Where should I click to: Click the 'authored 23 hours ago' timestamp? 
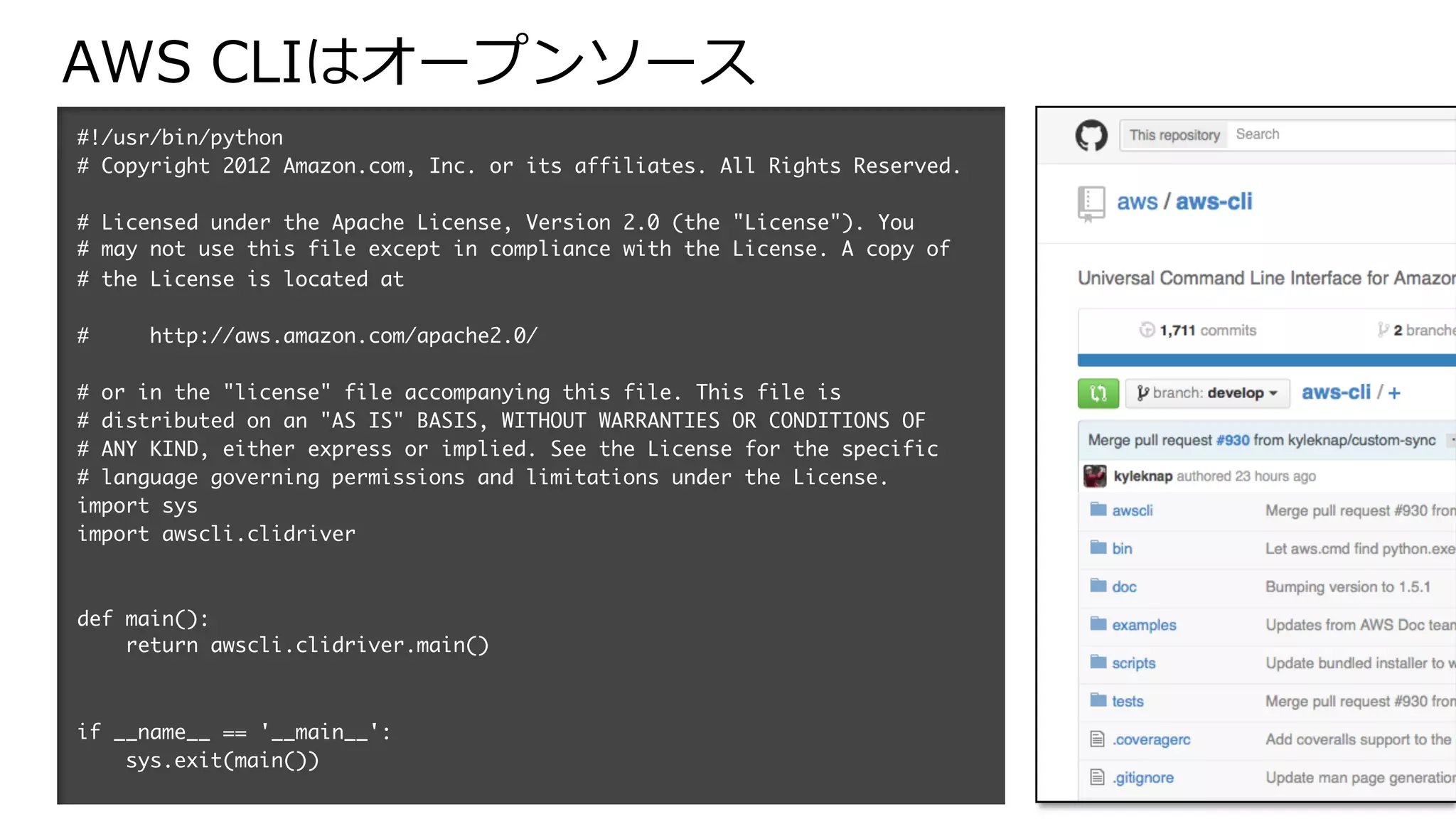1246,476
